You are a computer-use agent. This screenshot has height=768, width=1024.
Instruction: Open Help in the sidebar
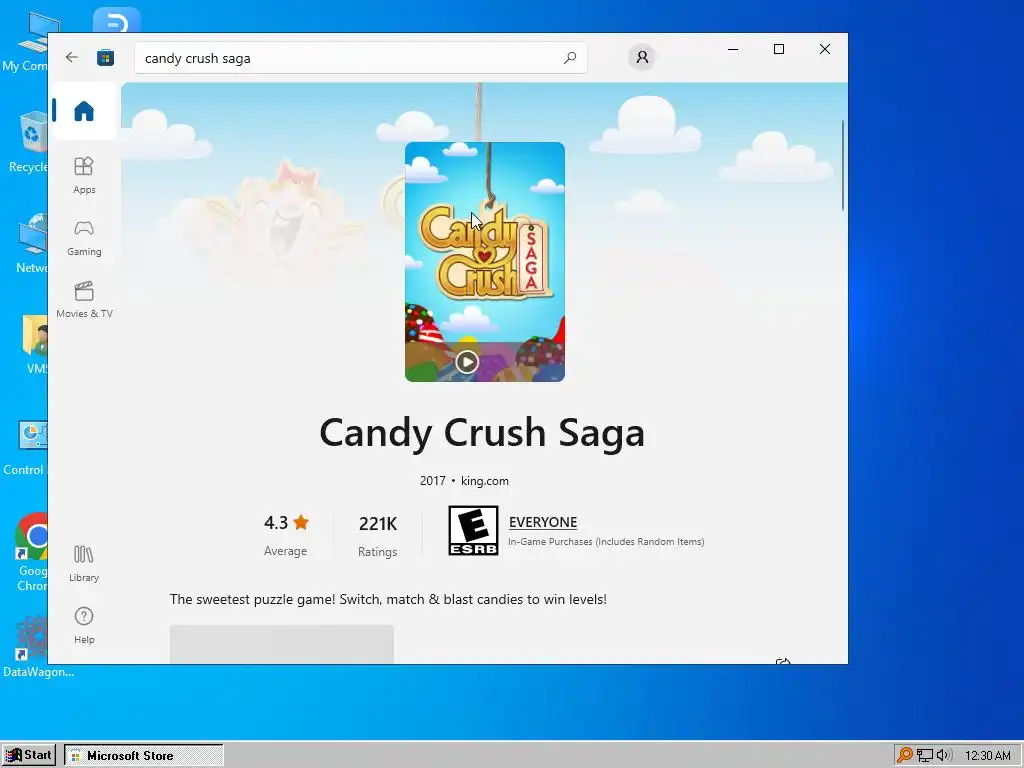(x=84, y=626)
